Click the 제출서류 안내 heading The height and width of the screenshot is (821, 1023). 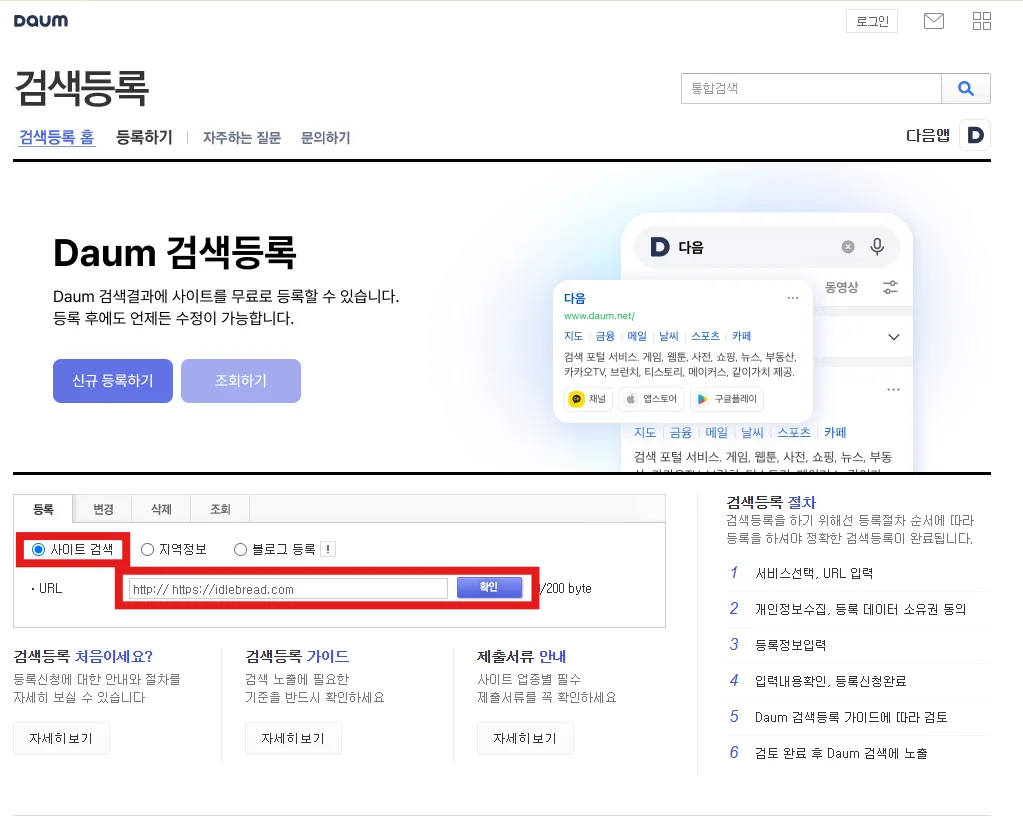tap(521, 656)
